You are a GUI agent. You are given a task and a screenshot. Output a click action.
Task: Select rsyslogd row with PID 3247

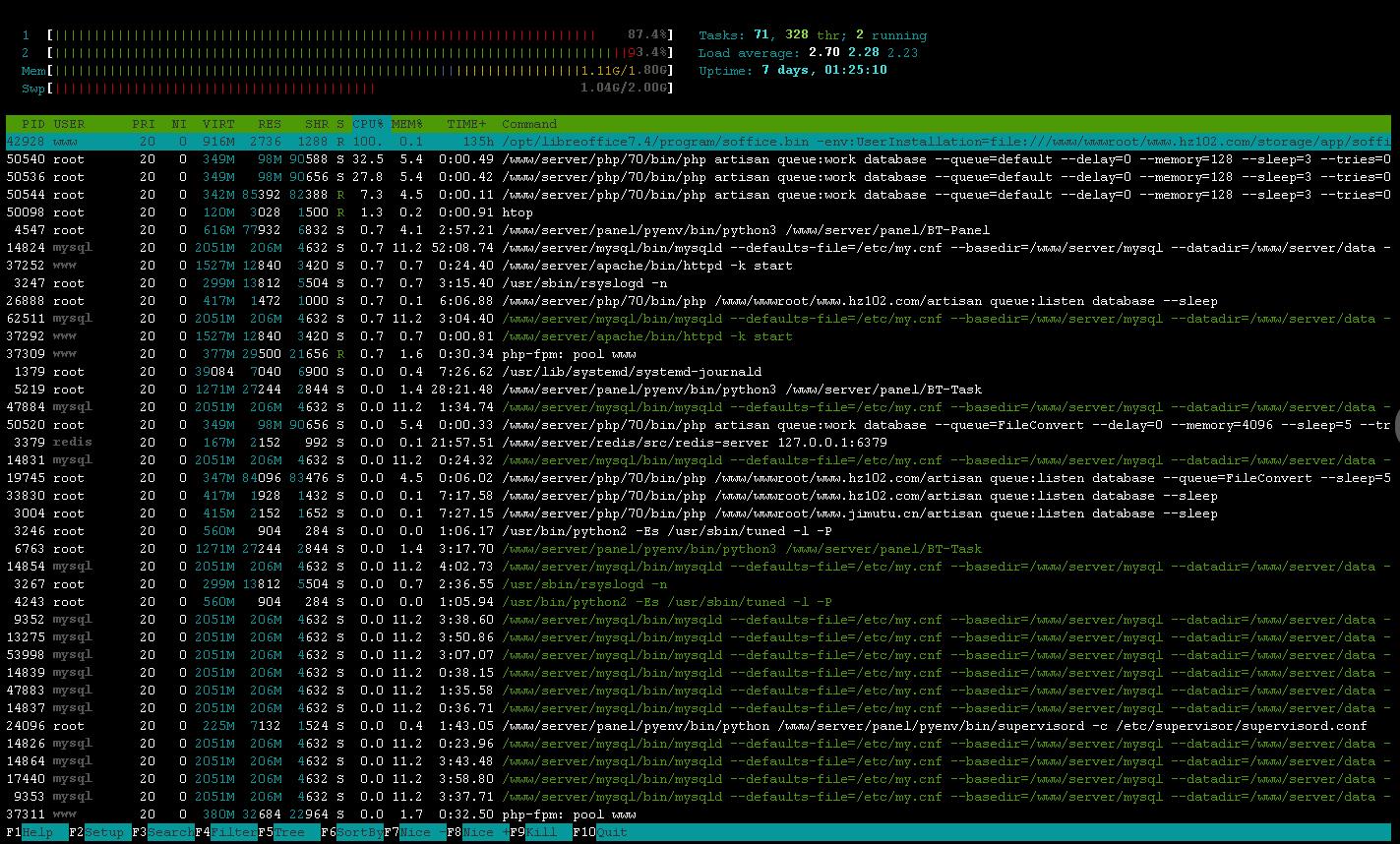coord(699,283)
